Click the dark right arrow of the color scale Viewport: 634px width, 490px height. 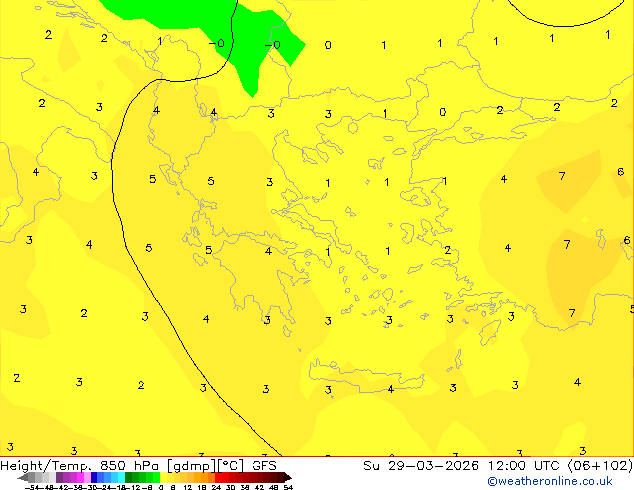(x=288, y=477)
